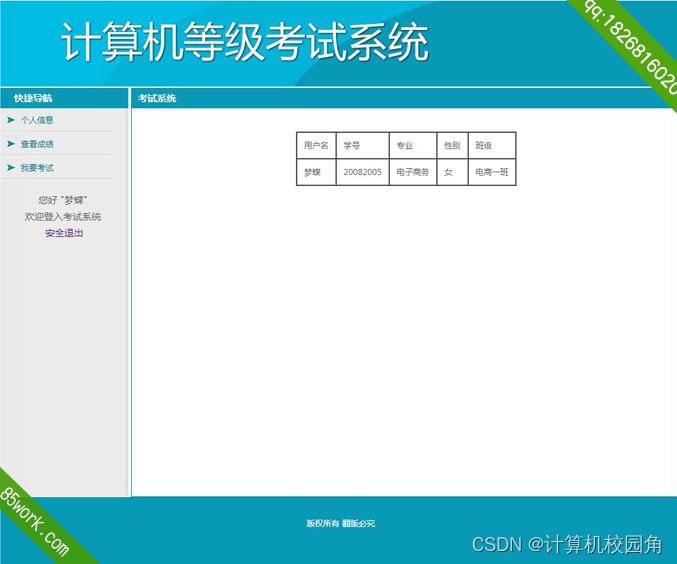The image size is (677, 564).
Task: Open 我要考试 to start an exam
Action: [x=37, y=168]
